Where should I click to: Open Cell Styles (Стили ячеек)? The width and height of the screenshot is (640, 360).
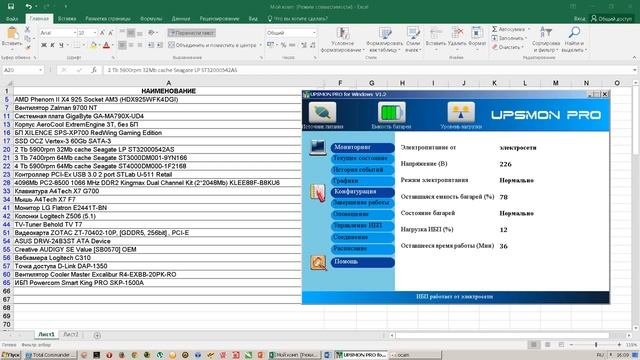point(413,39)
